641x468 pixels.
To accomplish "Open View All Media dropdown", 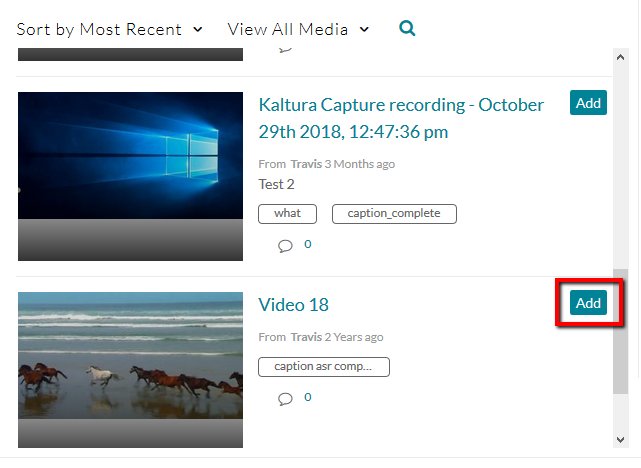I will 298,29.
